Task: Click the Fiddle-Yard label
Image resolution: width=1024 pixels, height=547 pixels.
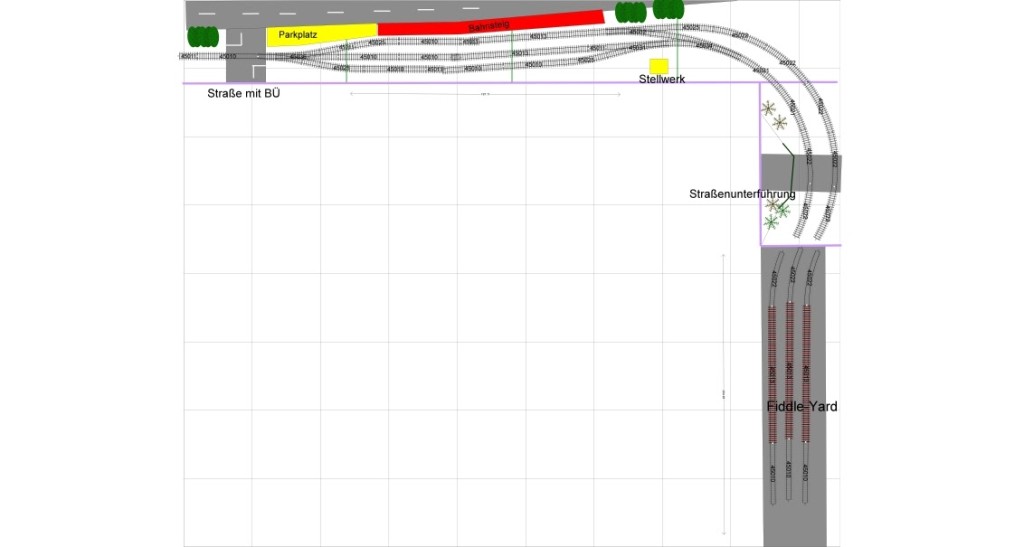Action: click(801, 407)
